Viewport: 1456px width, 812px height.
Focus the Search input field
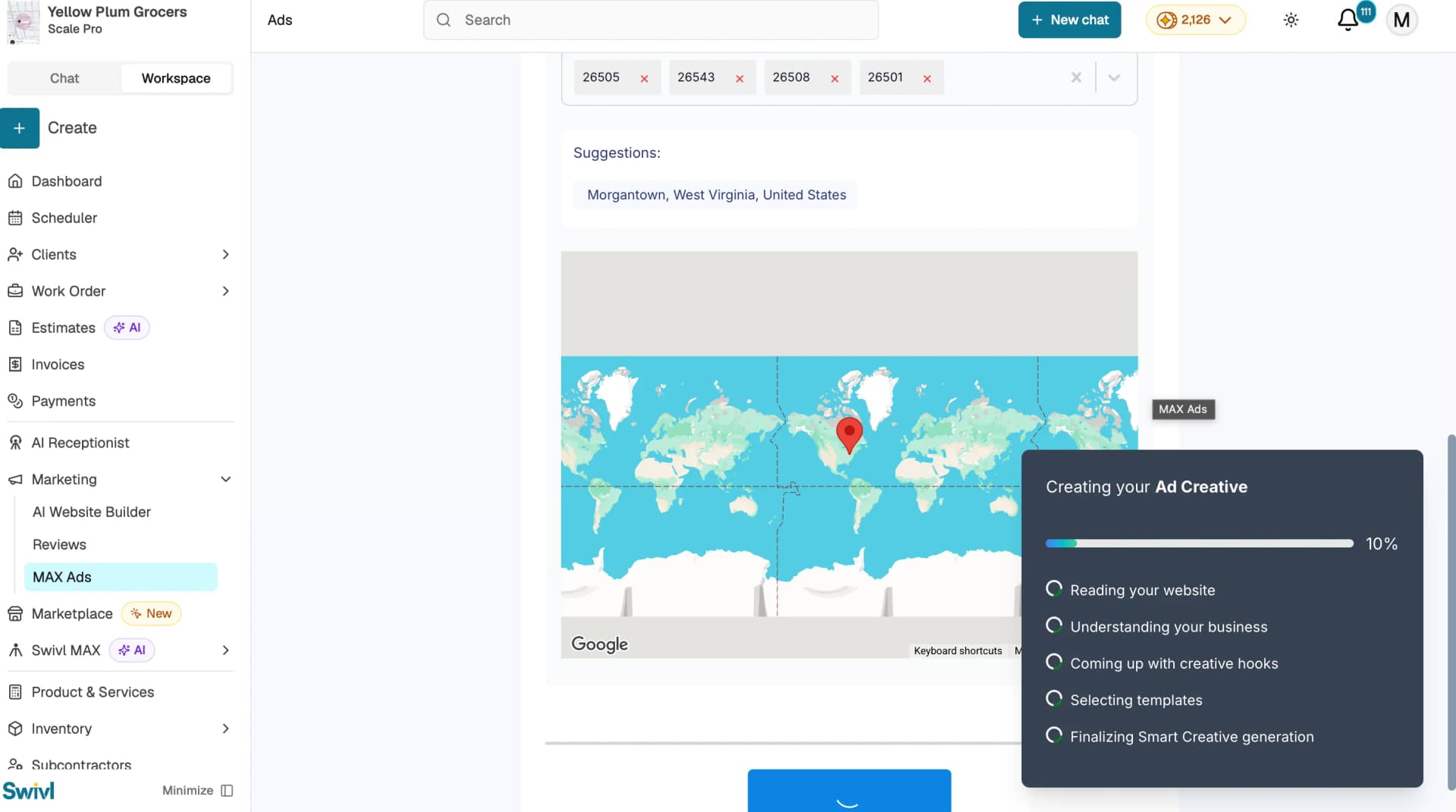pos(651,20)
